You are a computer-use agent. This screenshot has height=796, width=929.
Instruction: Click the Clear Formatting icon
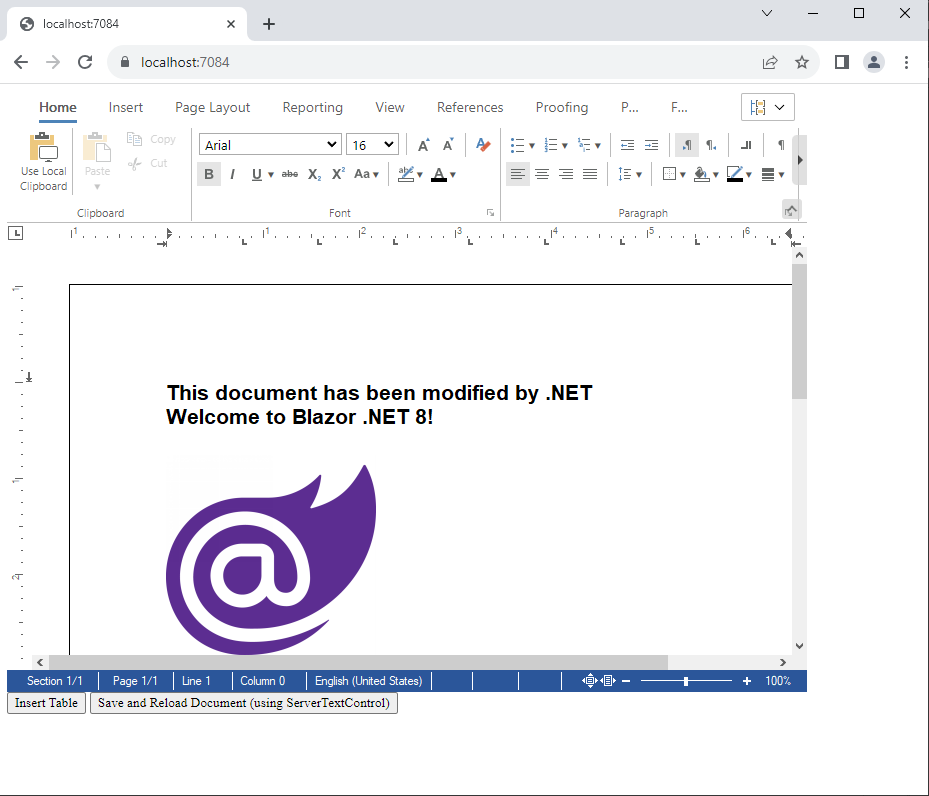(x=483, y=145)
